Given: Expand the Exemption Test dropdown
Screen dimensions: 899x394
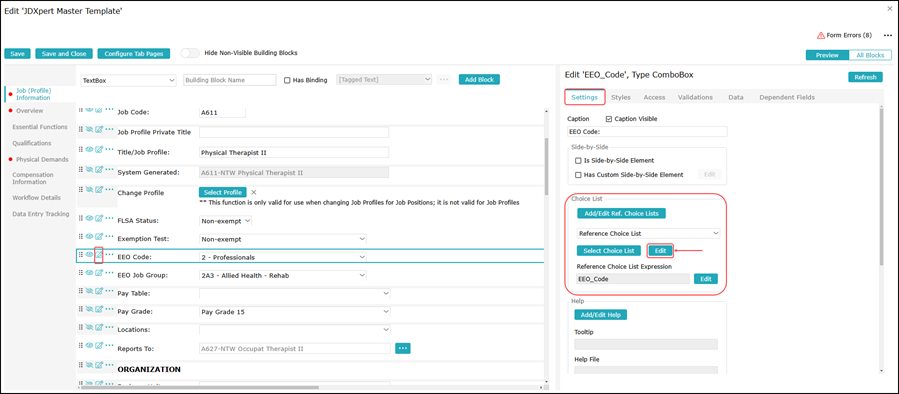Looking at the screenshot, I should (x=283, y=239).
